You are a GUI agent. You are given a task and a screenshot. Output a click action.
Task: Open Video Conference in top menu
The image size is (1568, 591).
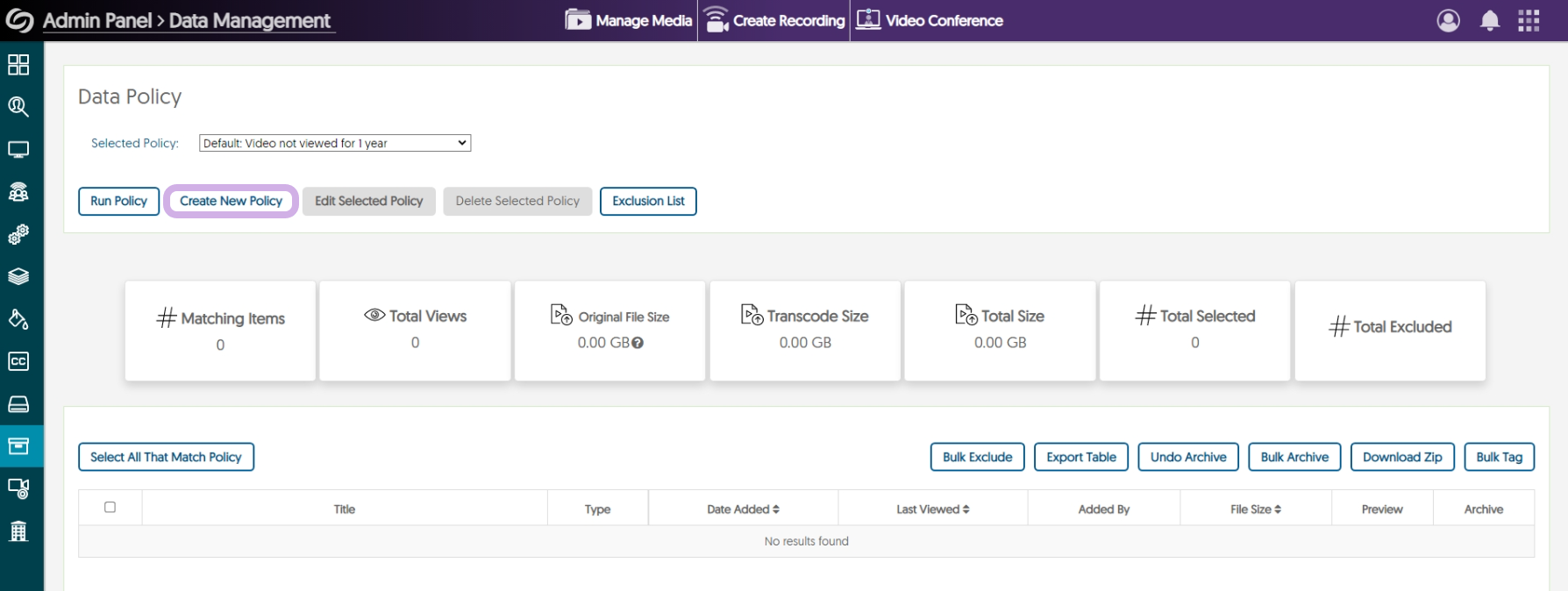pos(930,21)
